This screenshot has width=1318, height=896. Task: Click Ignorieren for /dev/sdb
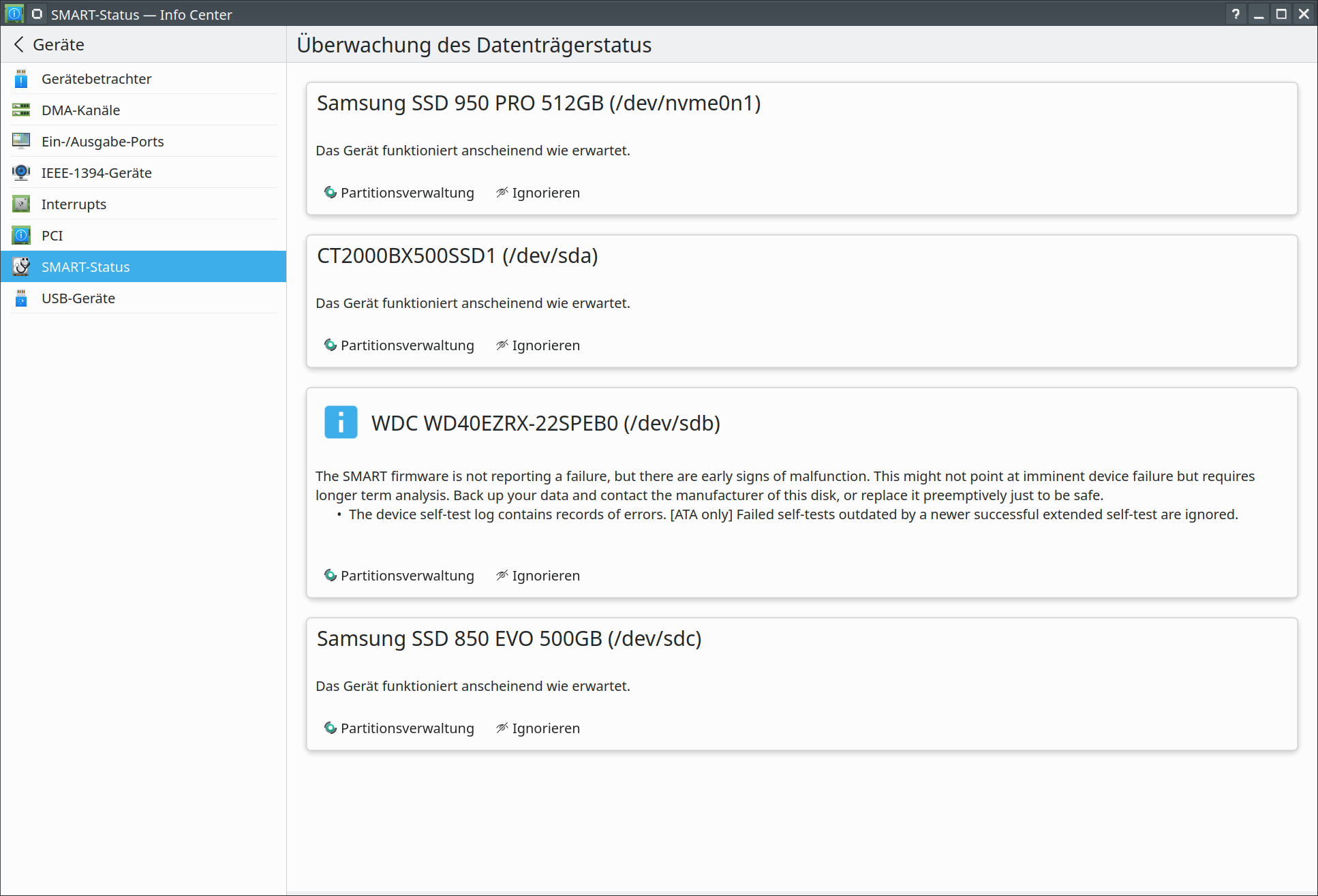click(x=538, y=576)
